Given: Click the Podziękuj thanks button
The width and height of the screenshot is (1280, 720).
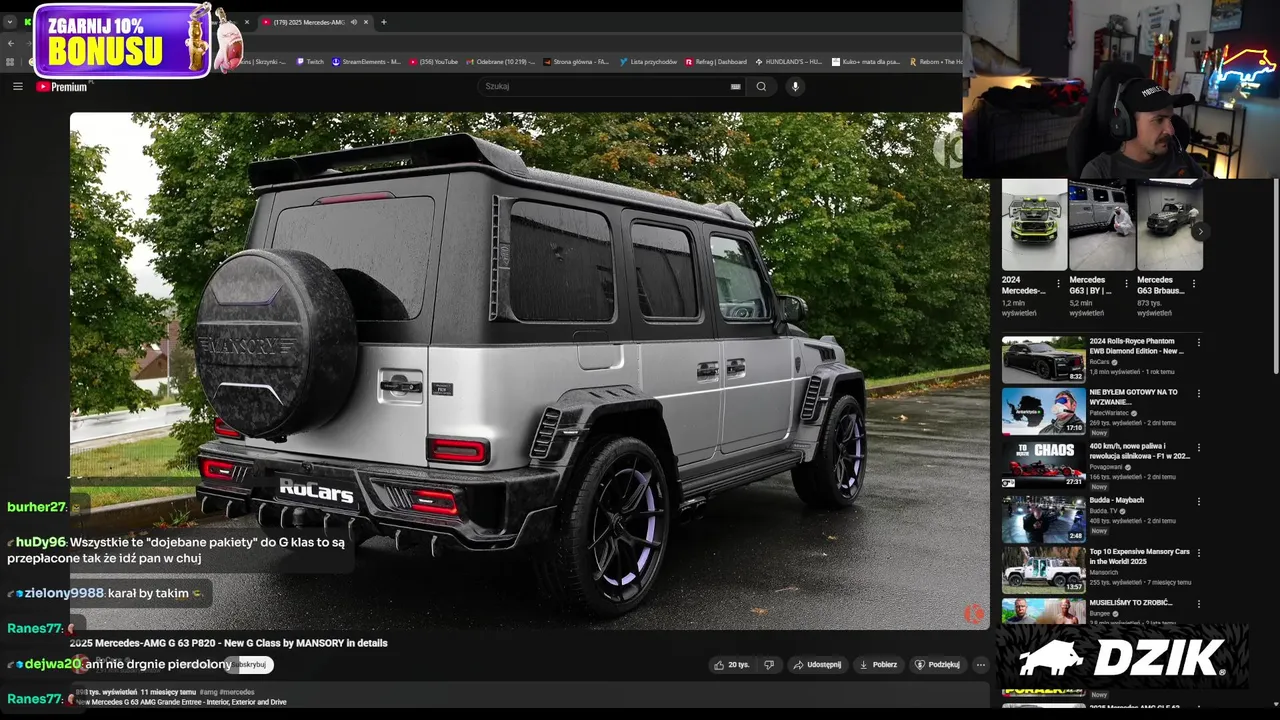Looking at the screenshot, I should [x=937, y=664].
